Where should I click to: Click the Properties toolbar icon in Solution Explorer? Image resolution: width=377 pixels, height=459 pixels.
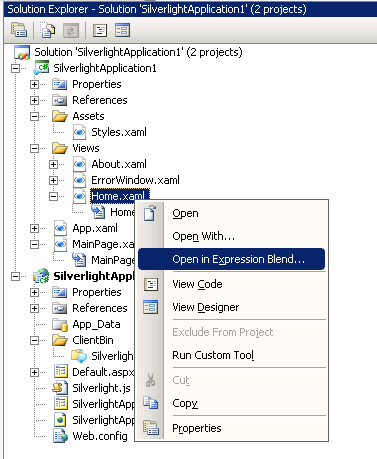click(19, 30)
